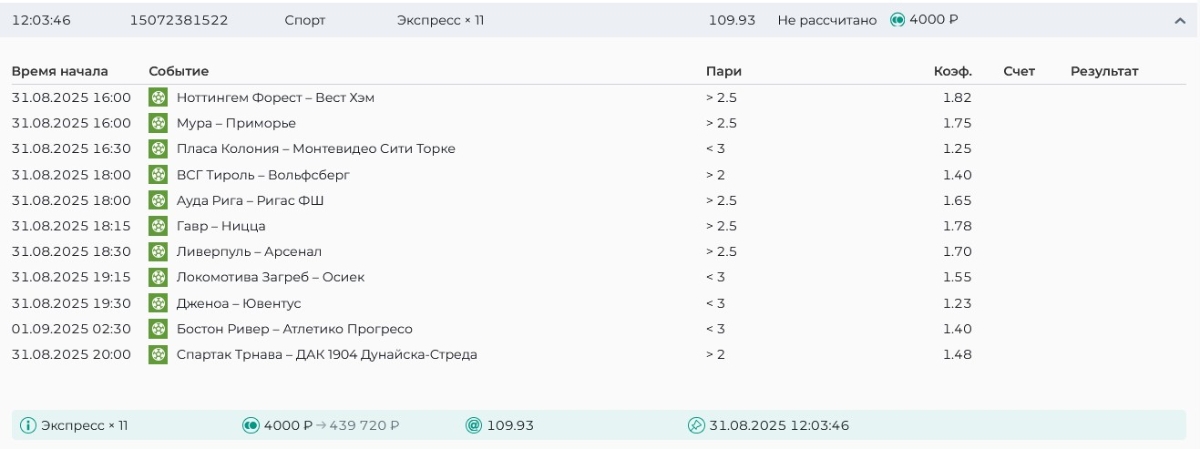This screenshot has height=449, width=1200.
Task: Click the Результат column header
Action: coord(1104,72)
